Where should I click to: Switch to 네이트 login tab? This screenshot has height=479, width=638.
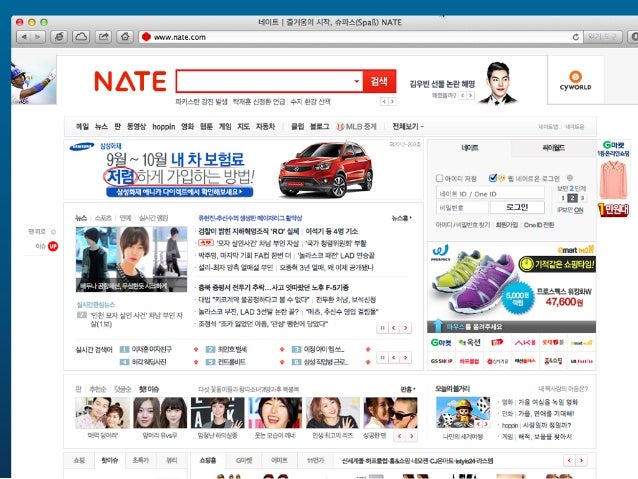[x=470, y=148]
